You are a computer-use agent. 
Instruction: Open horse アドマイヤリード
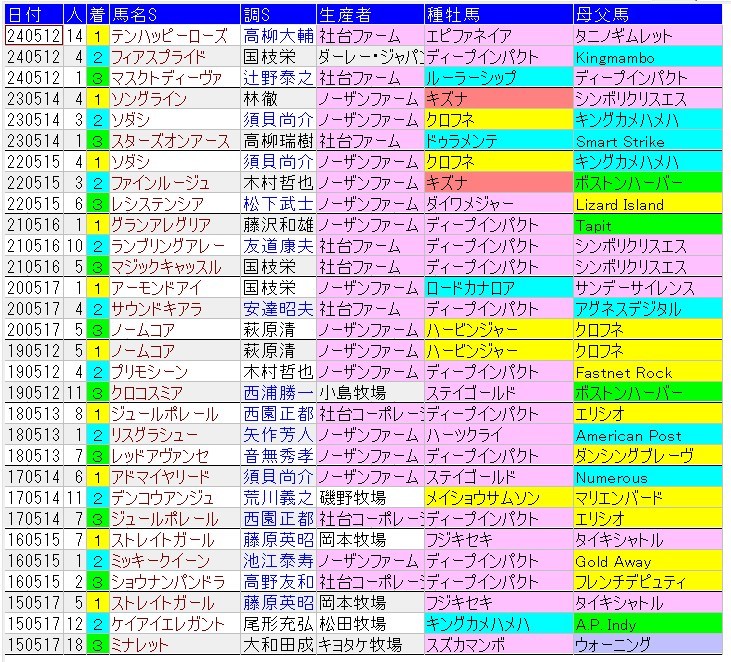(x=160, y=476)
